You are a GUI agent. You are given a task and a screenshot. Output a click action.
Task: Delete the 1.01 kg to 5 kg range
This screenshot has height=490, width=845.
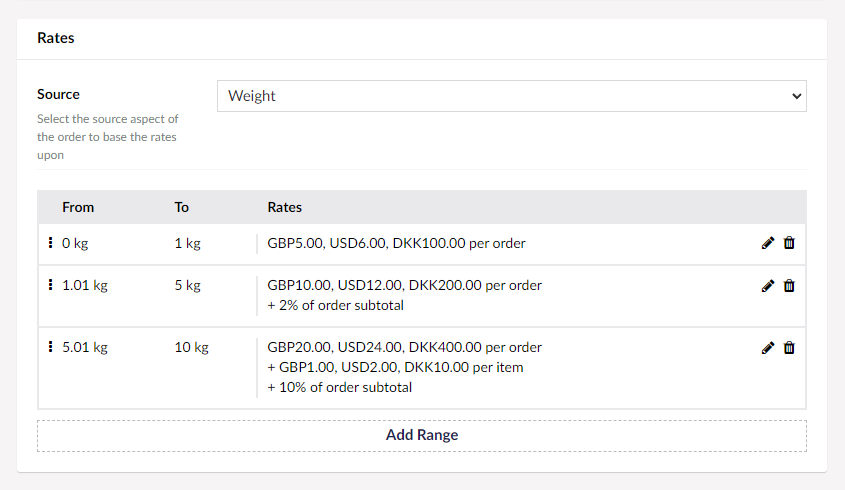[x=789, y=286]
